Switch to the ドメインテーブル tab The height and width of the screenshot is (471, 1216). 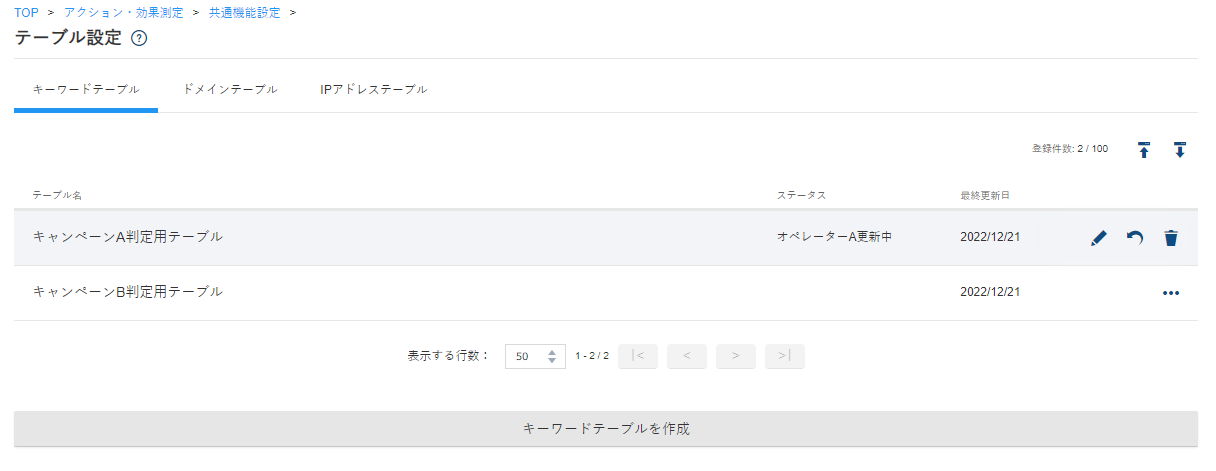230,89
